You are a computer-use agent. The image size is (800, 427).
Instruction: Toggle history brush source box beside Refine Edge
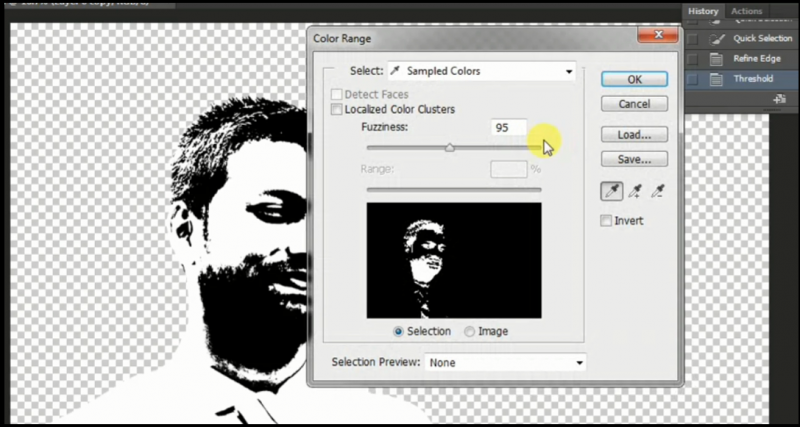(692, 59)
